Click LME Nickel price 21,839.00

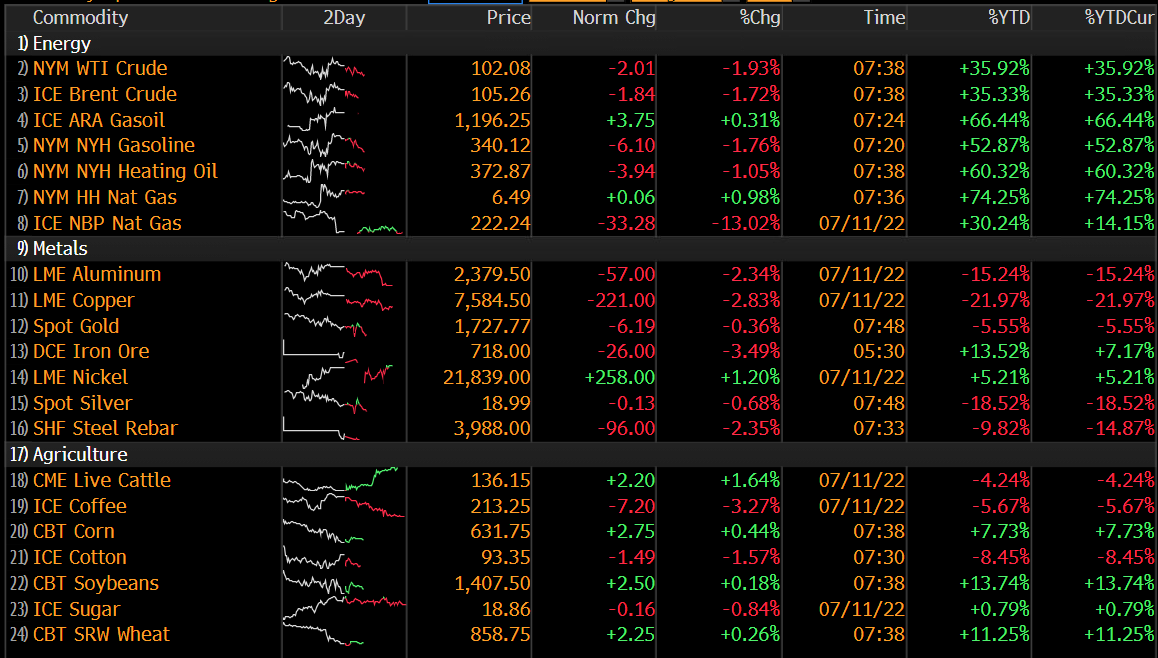pos(487,377)
